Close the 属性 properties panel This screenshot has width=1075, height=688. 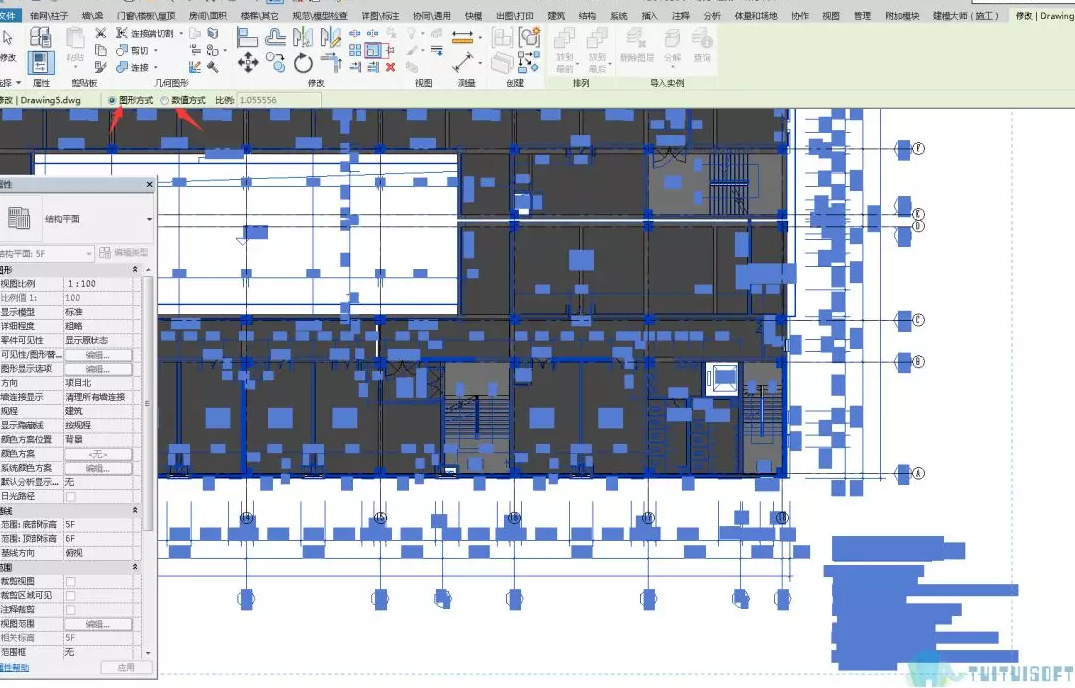tap(149, 185)
